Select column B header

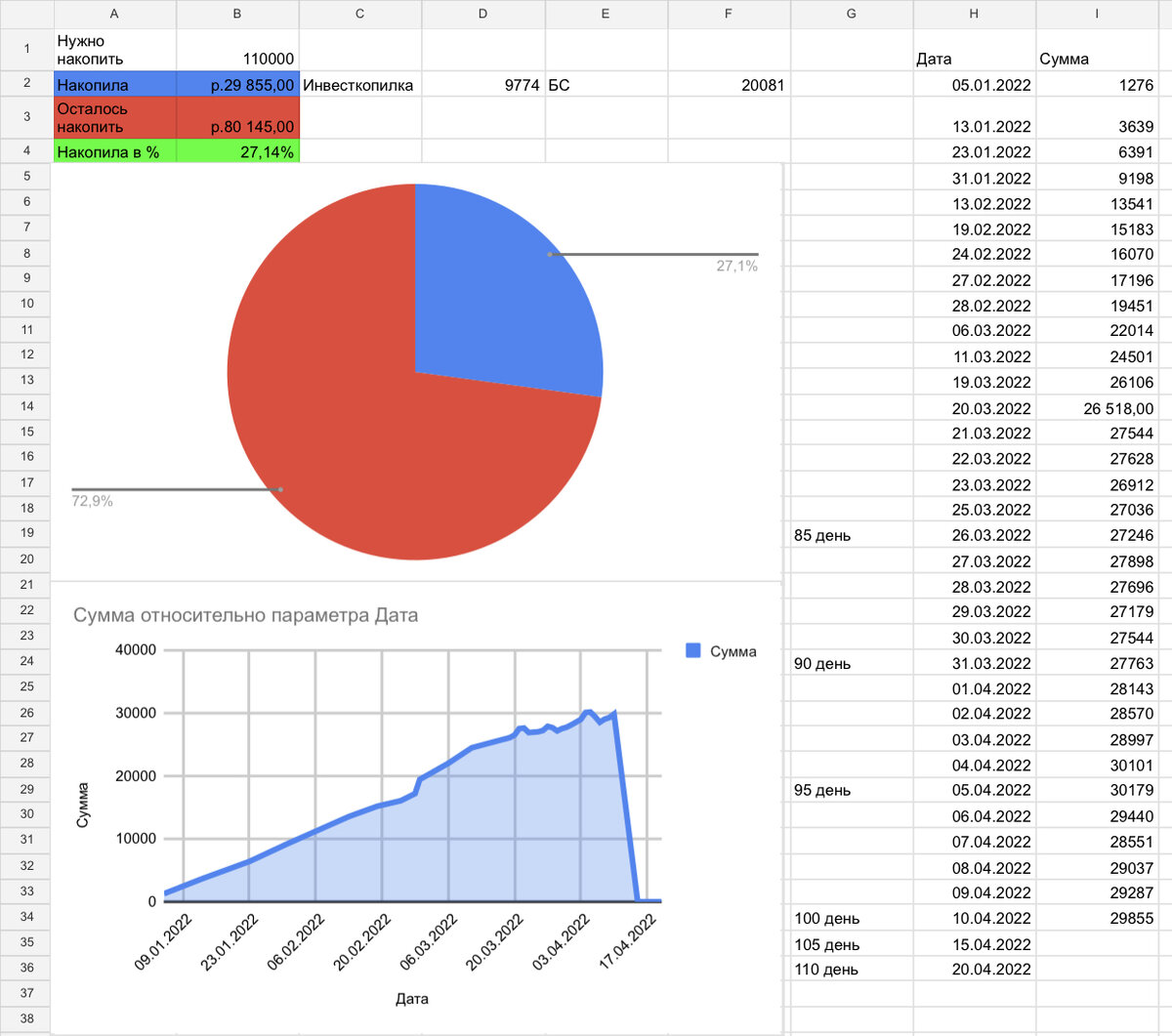click(237, 14)
